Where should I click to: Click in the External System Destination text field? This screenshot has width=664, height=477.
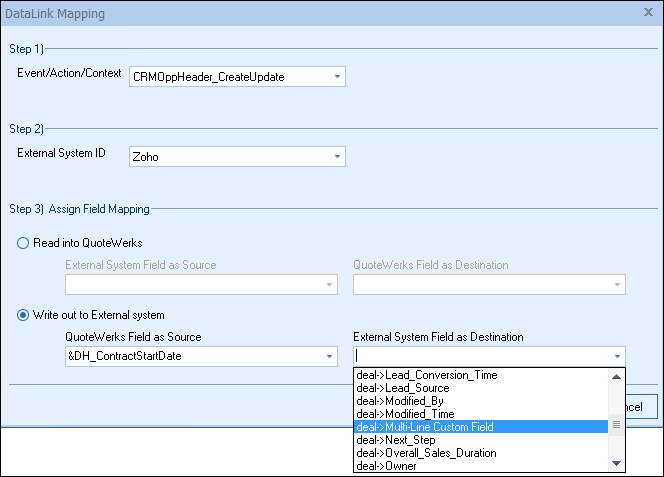click(480, 357)
